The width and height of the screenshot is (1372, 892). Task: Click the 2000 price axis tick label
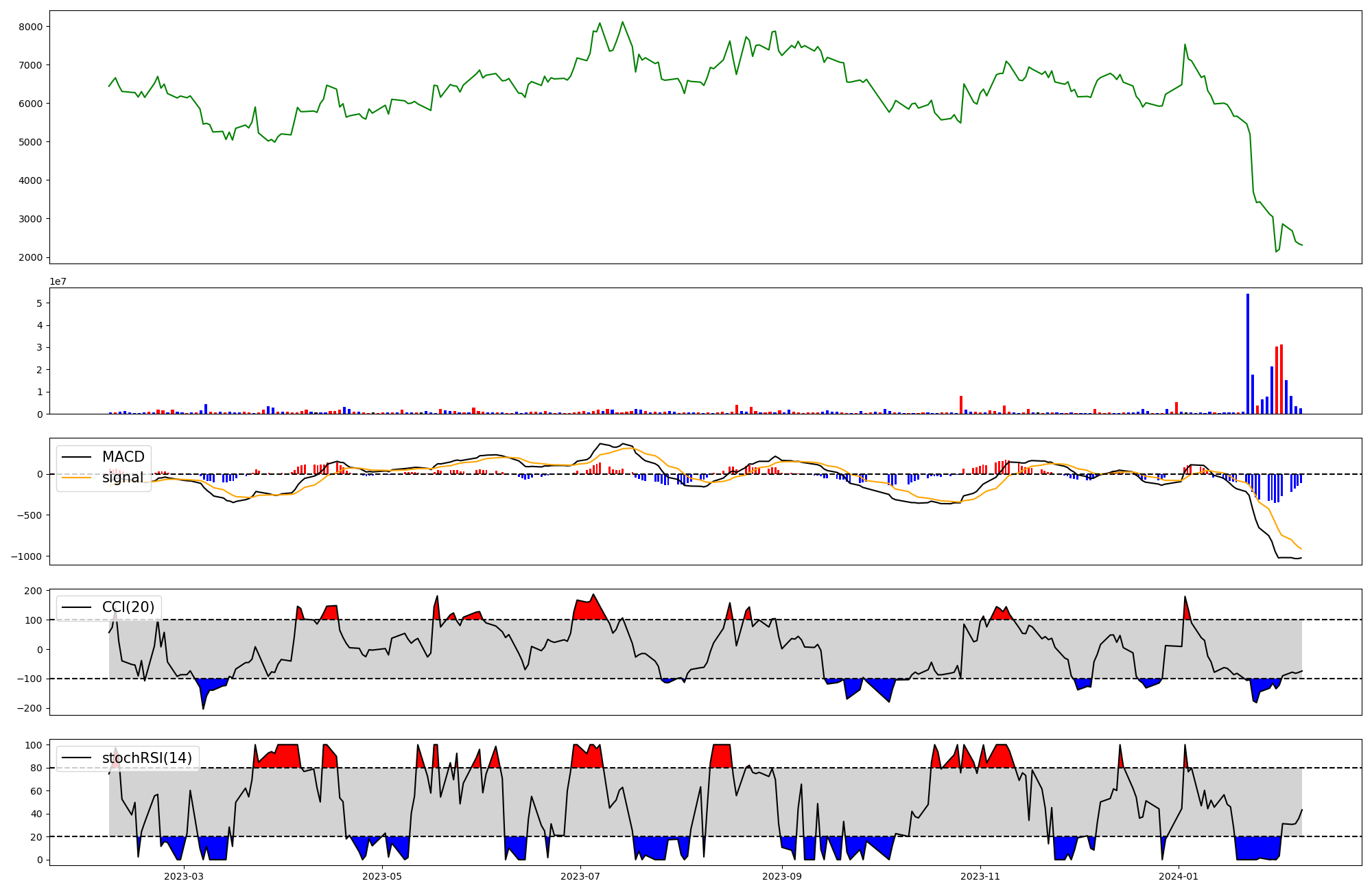click(x=32, y=257)
